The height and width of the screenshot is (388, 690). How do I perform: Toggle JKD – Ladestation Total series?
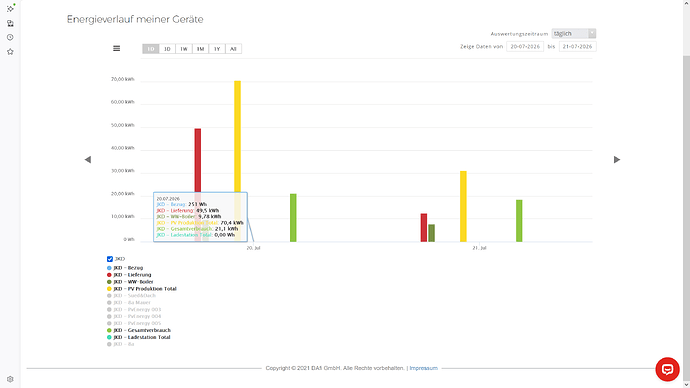tap(139, 337)
